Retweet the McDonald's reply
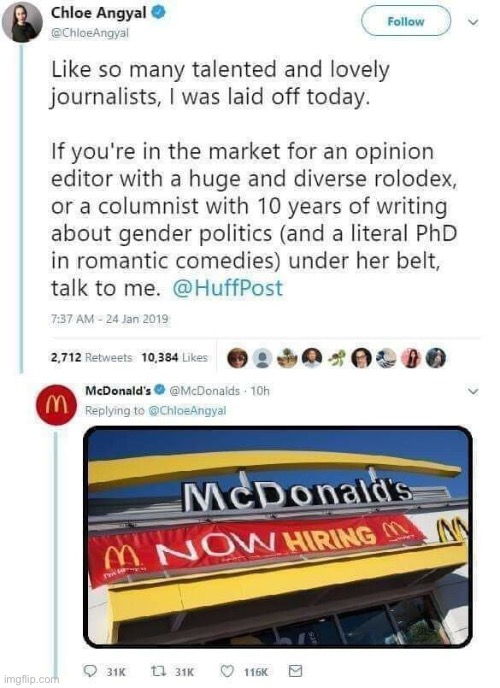The height and width of the screenshot is (688, 500). tap(157, 670)
